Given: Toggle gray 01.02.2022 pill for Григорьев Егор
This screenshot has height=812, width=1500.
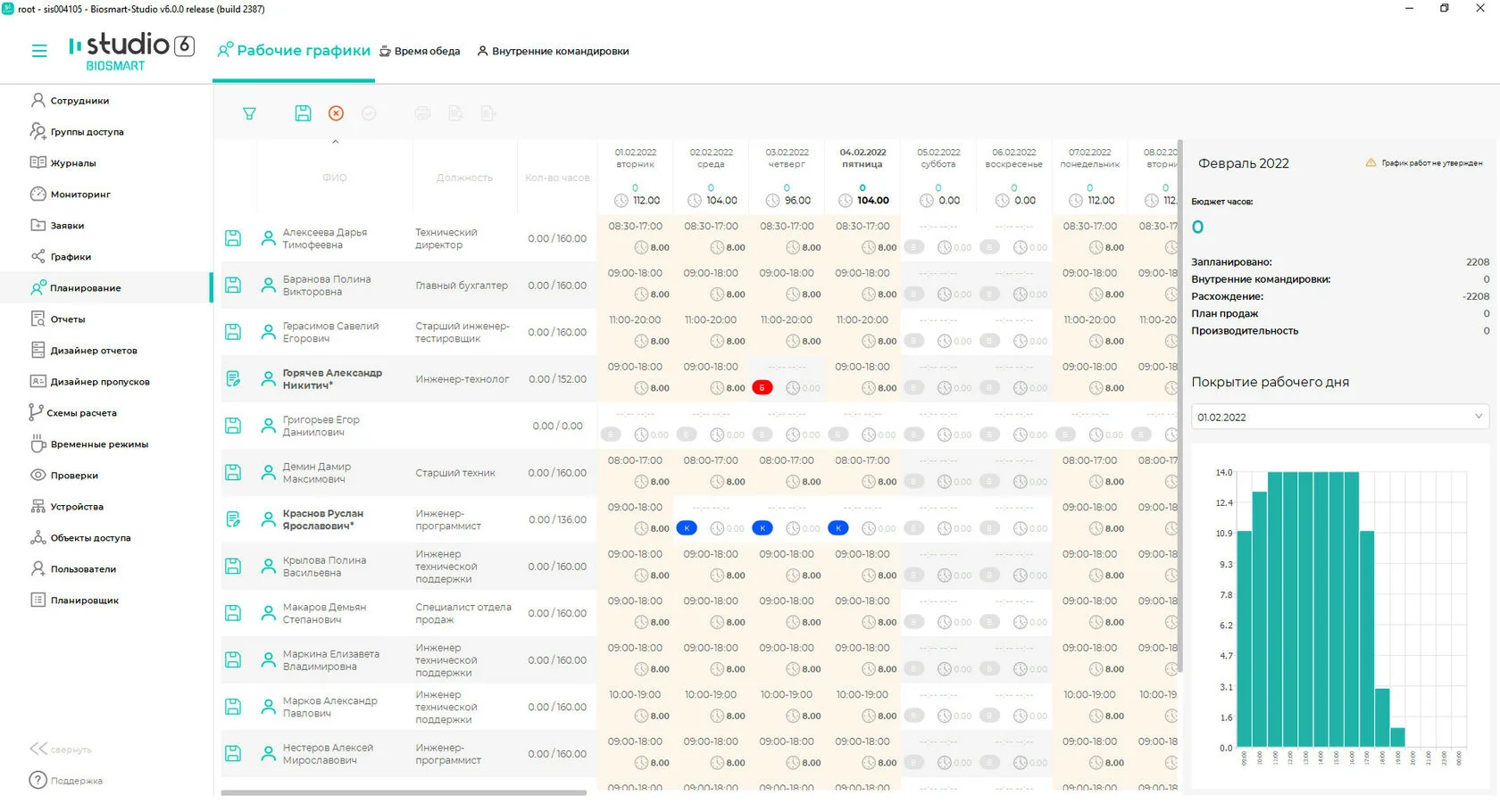Looking at the screenshot, I should click(x=611, y=435).
